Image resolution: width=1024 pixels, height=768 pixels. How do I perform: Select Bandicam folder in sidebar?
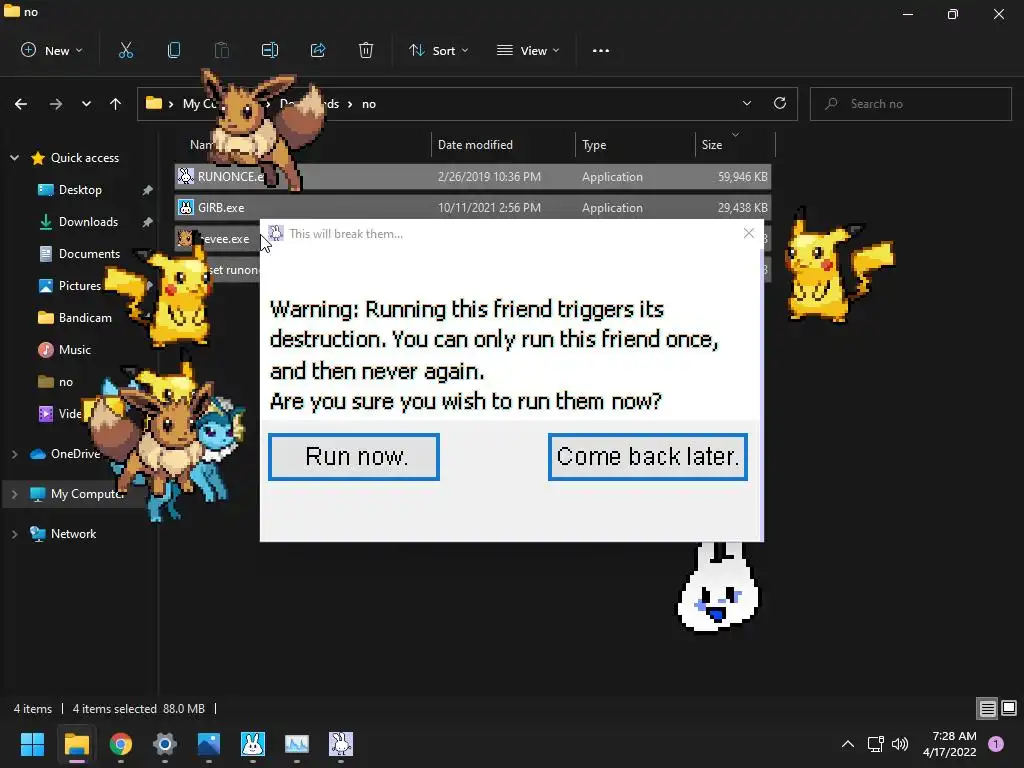pos(85,318)
